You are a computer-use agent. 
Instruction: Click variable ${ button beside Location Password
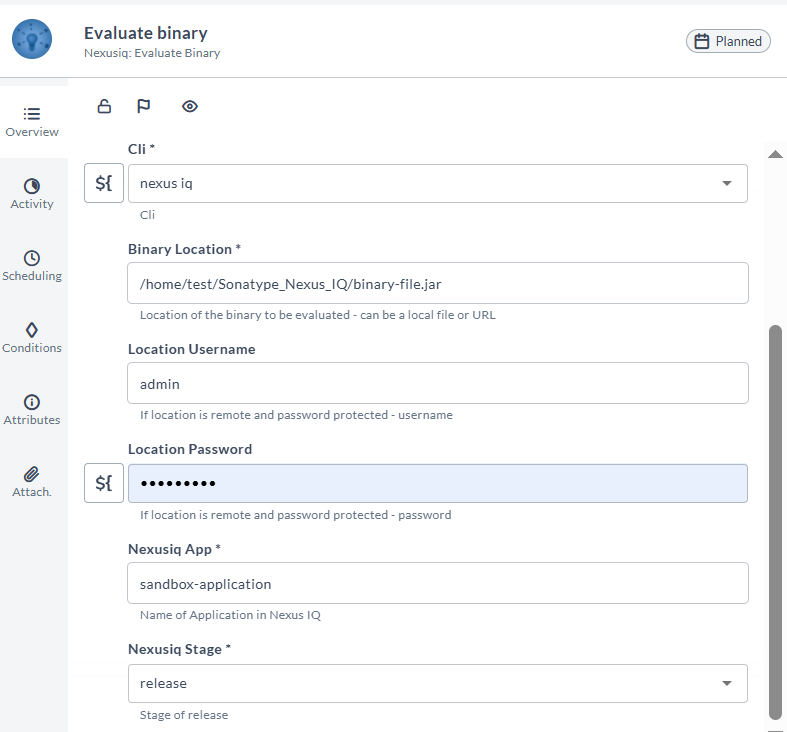104,483
